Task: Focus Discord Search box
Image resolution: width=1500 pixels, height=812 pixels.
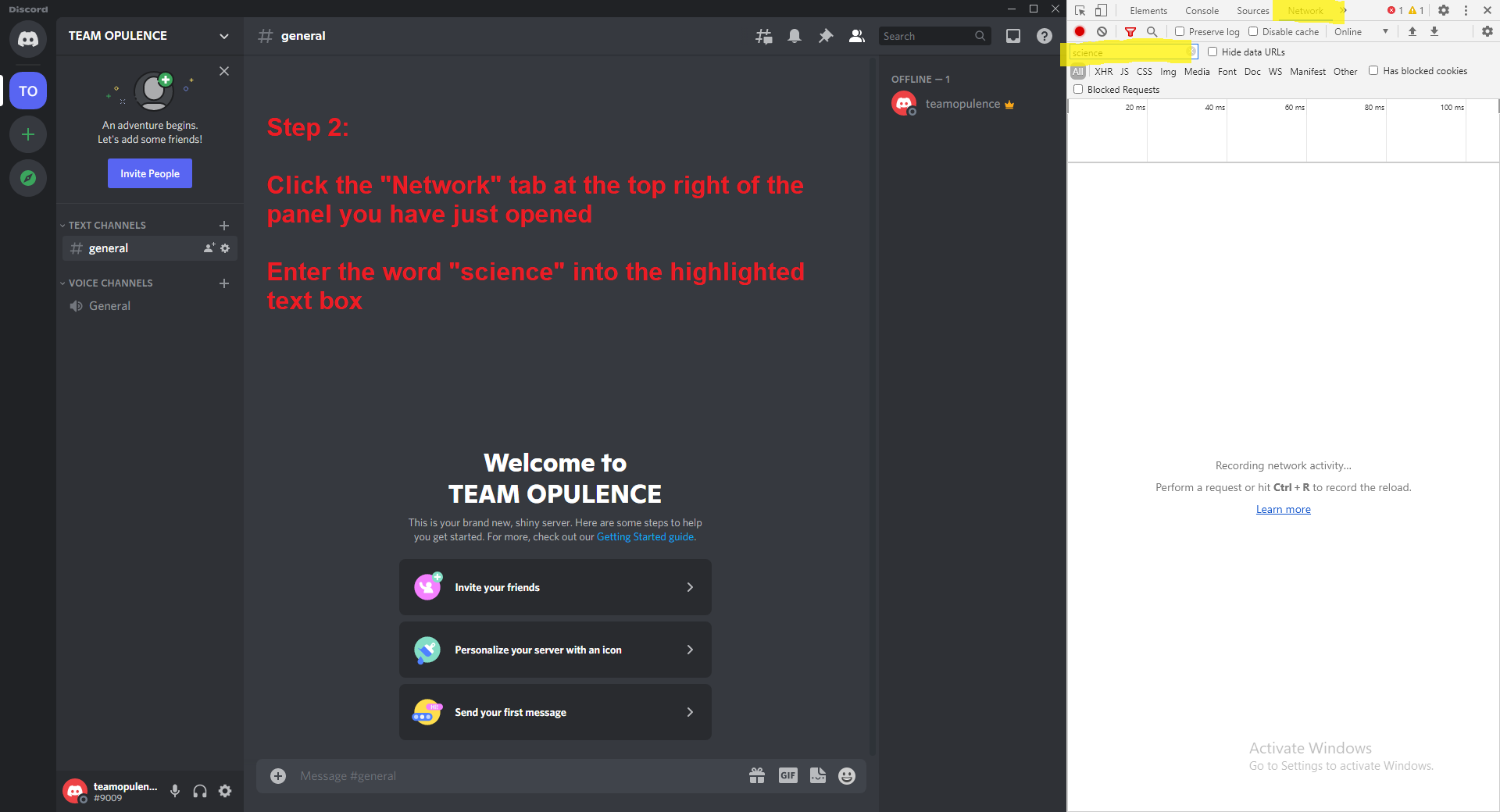Action: [934, 36]
